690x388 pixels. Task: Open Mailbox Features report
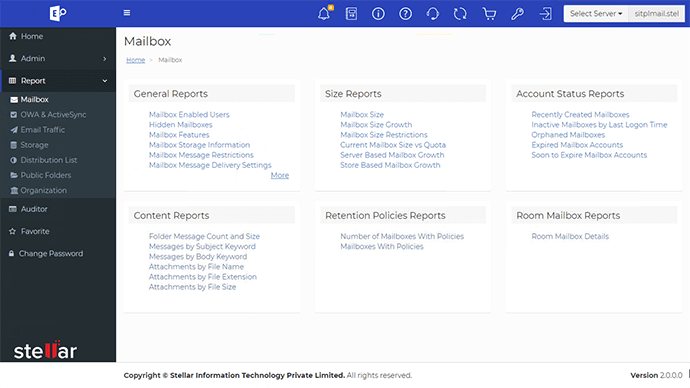179,135
